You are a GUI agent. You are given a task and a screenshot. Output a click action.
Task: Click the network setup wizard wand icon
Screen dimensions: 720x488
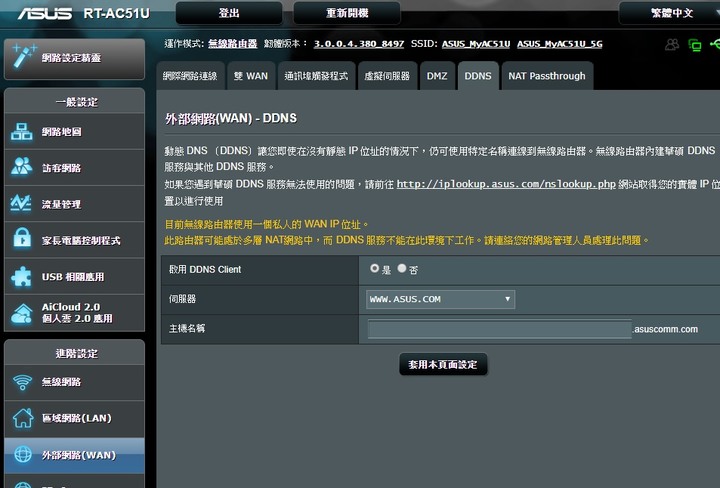coord(23,56)
